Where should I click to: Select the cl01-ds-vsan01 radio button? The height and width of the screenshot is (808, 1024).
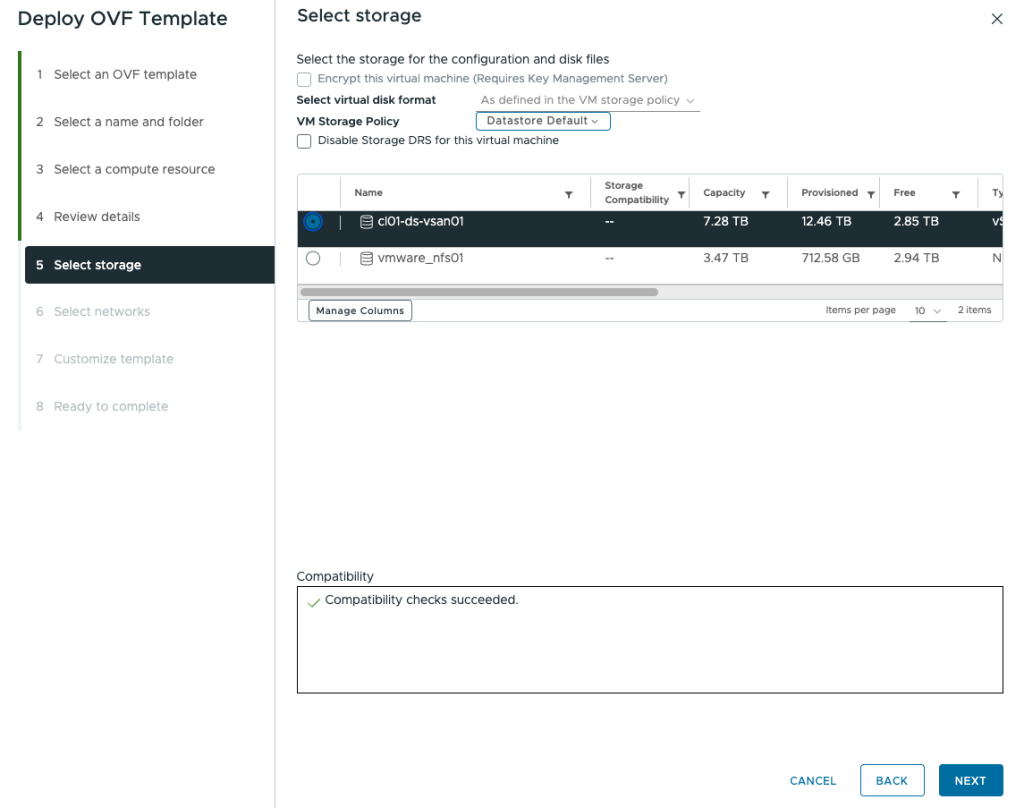pyautogui.click(x=313, y=222)
